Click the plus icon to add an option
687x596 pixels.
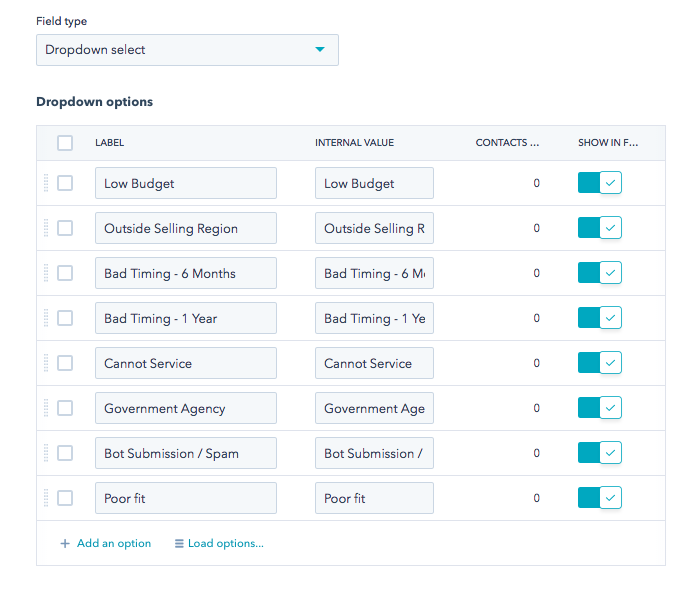click(x=65, y=544)
